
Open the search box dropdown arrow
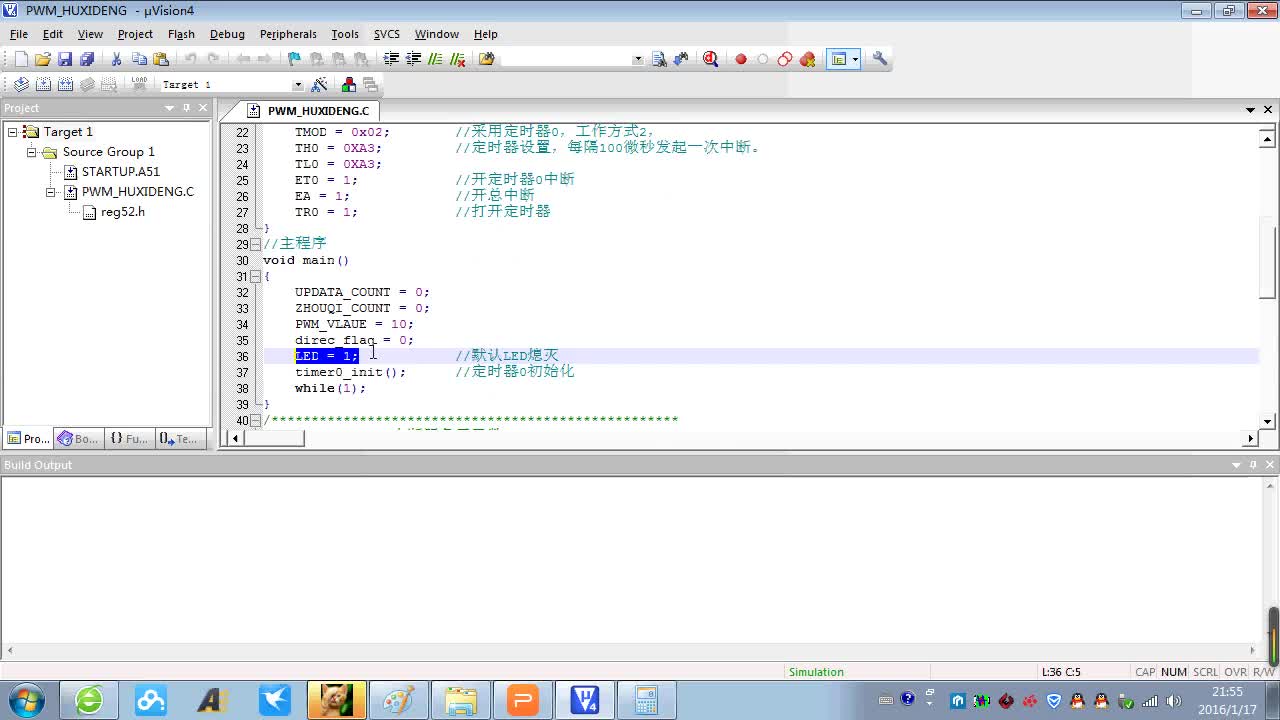638,59
